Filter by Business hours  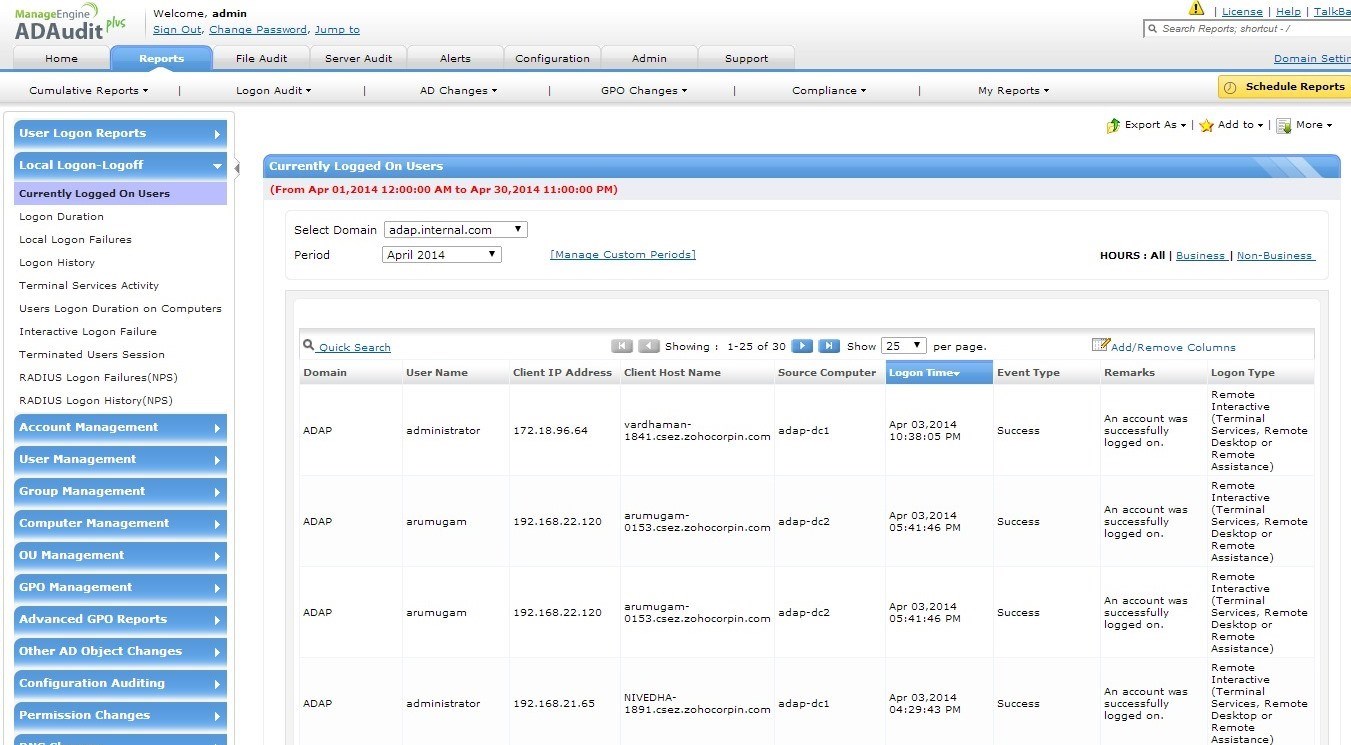(x=1200, y=256)
